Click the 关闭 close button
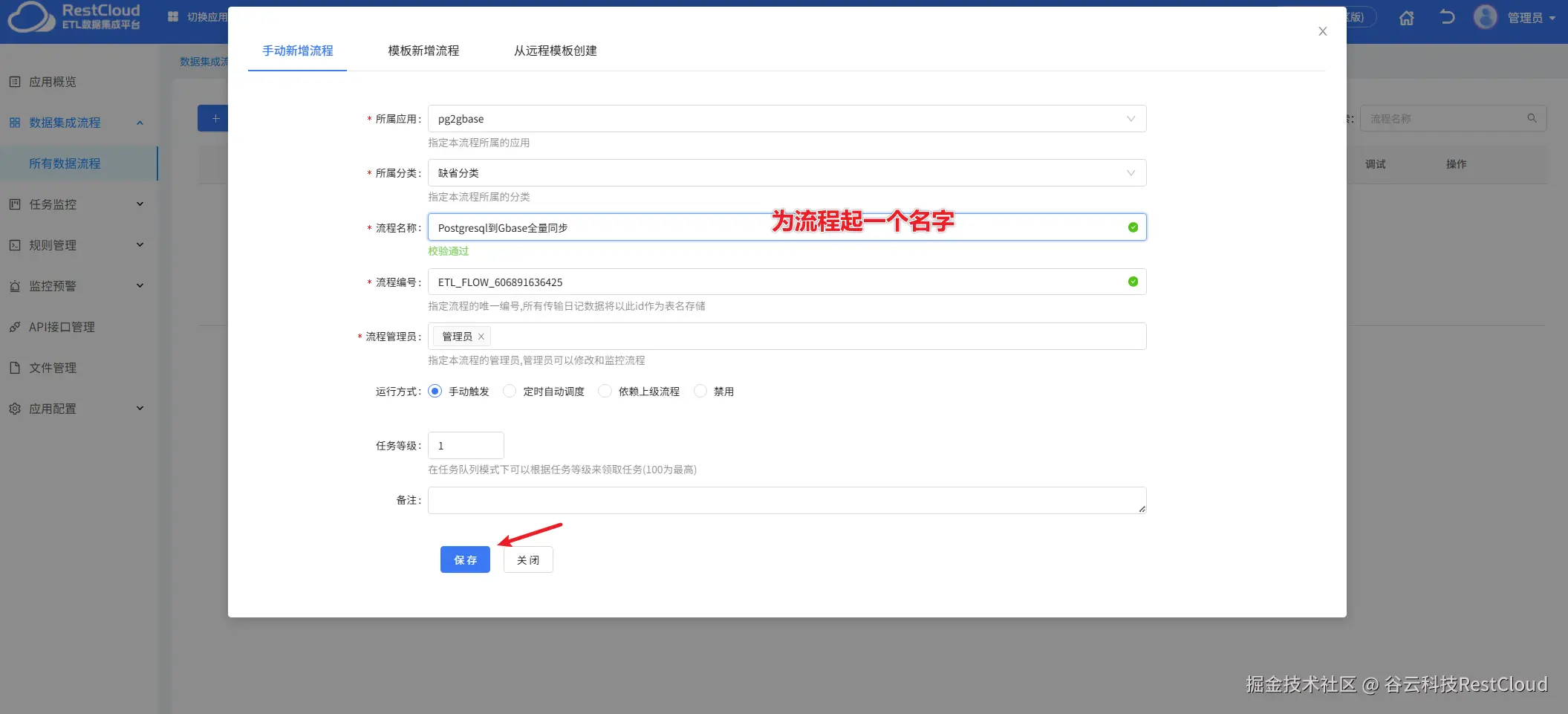Screen dimensions: 1568x714 pyautogui.click(x=528, y=559)
